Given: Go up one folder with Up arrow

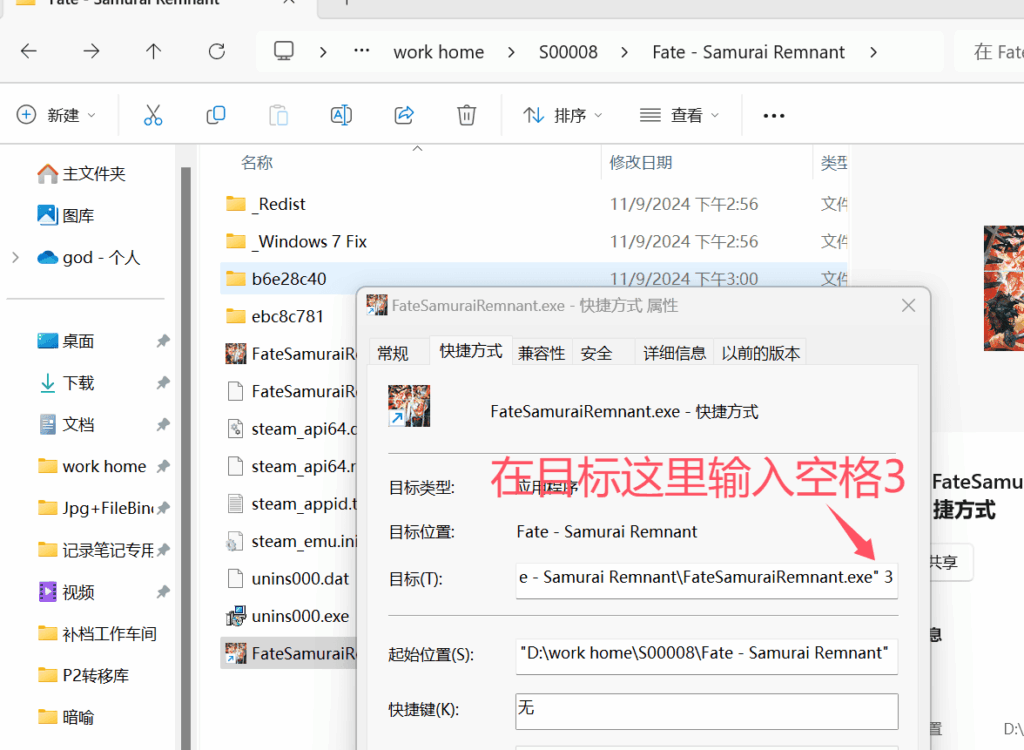Looking at the screenshot, I should pos(153,52).
